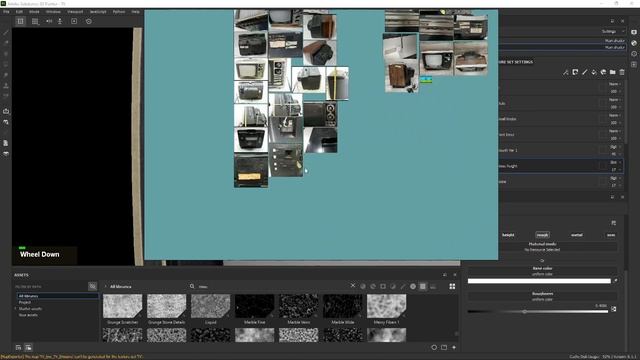Image resolution: width=640 pixels, height=360 pixels.
Task: Open the Python menu
Action: click(x=119, y=12)
